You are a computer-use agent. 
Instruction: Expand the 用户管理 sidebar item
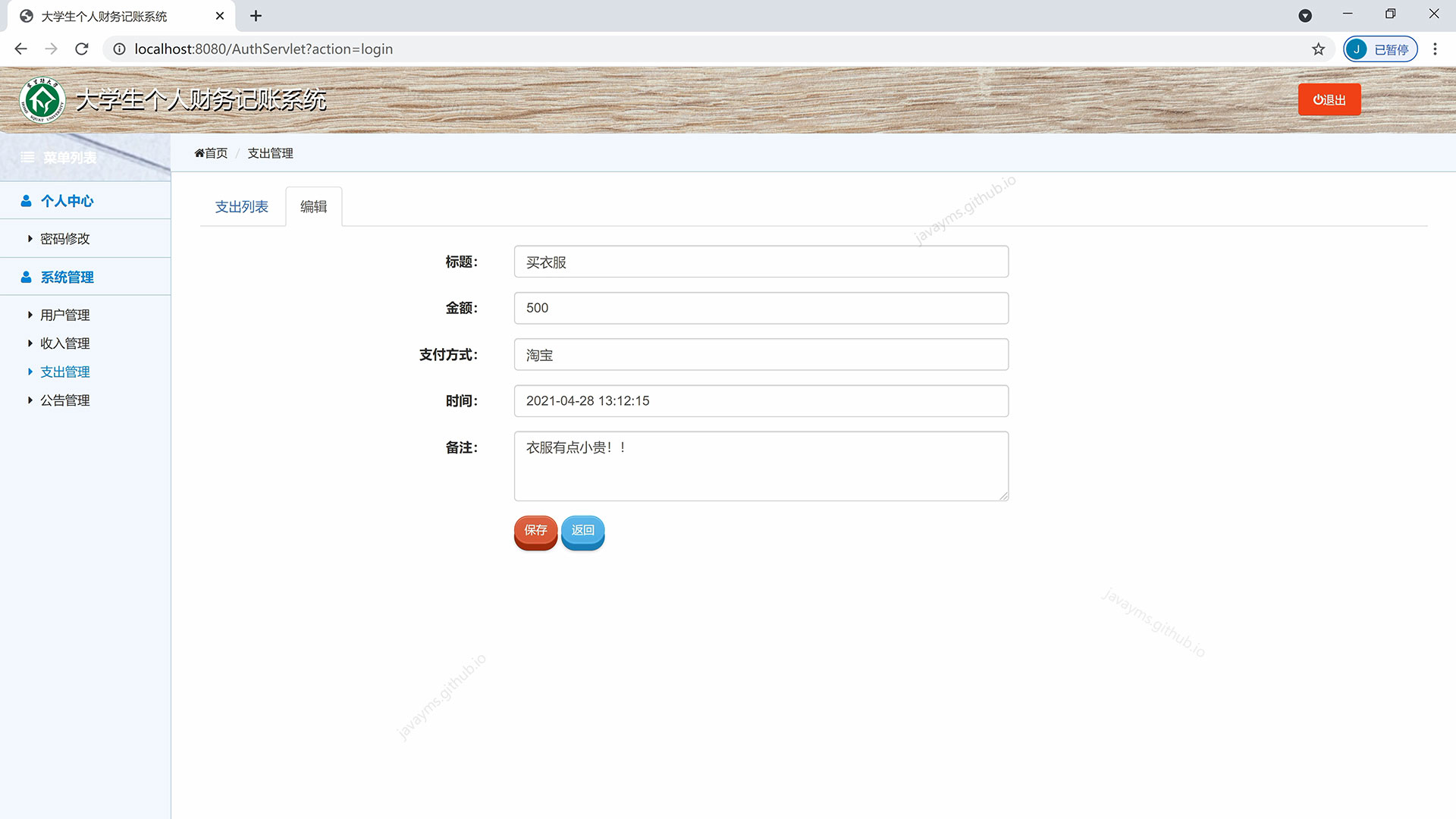pos(64,315)
